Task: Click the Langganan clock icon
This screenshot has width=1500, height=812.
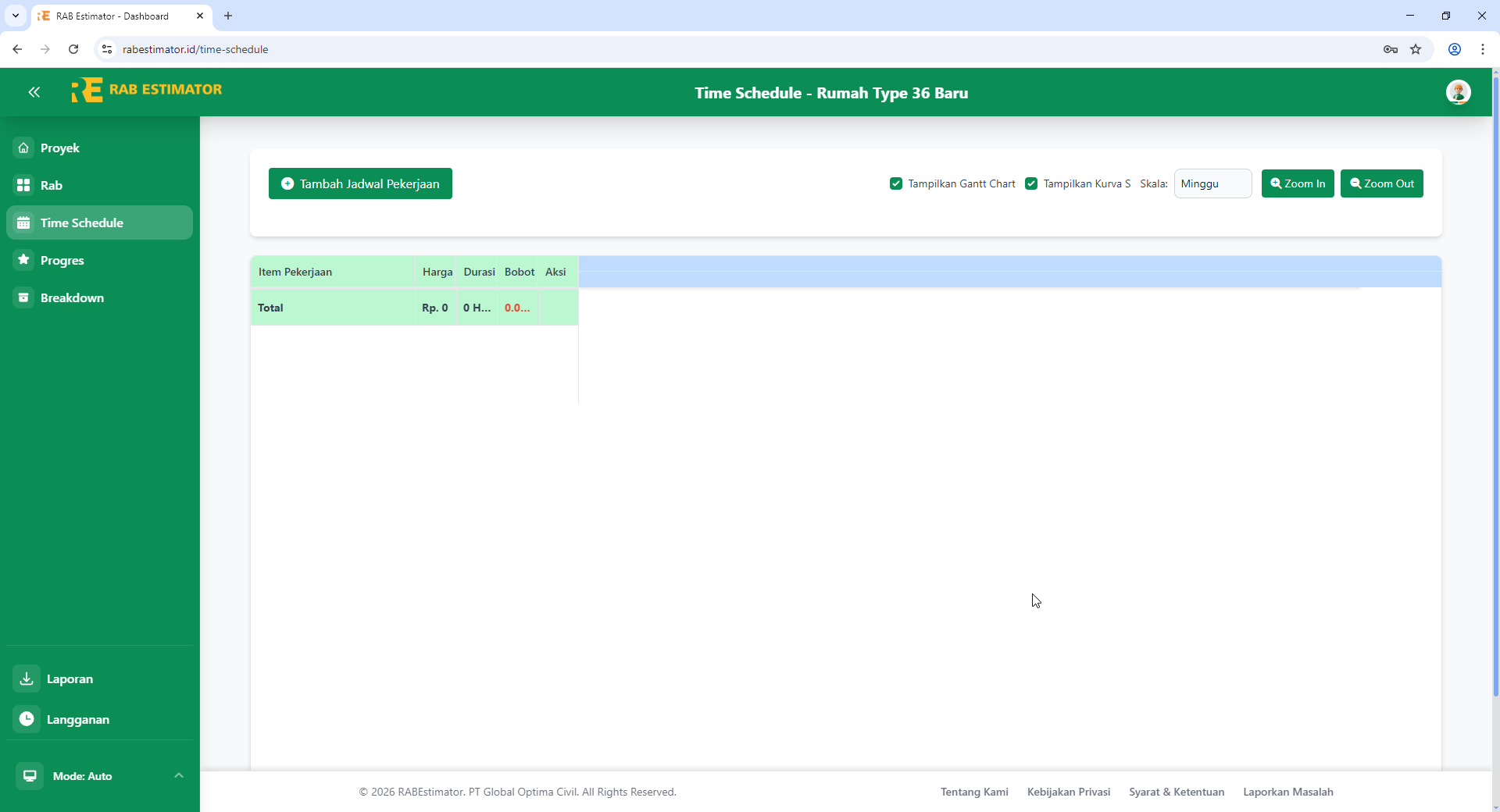Action: pos(27,719)
